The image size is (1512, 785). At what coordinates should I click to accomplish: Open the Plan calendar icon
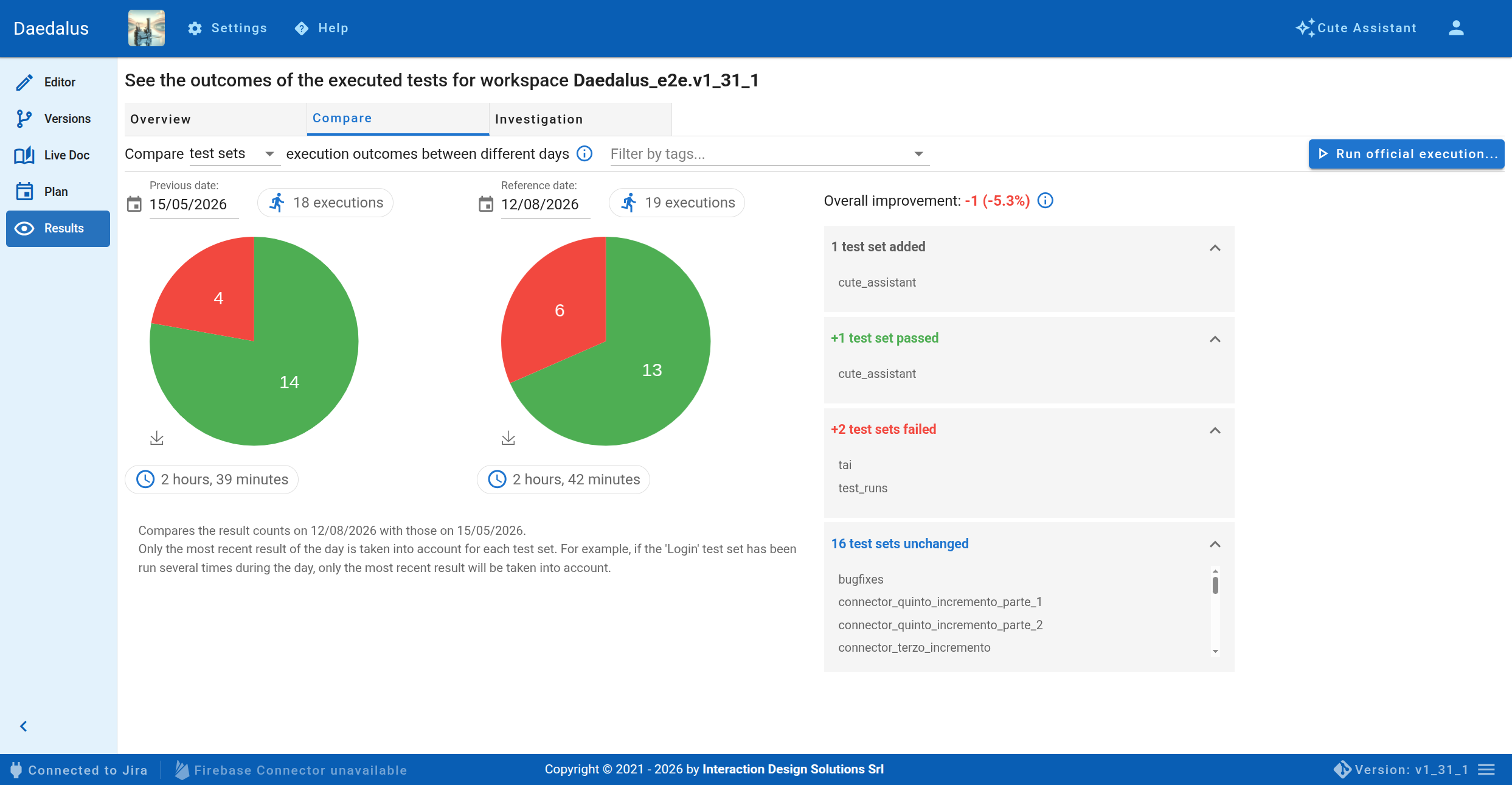point(24,192)
